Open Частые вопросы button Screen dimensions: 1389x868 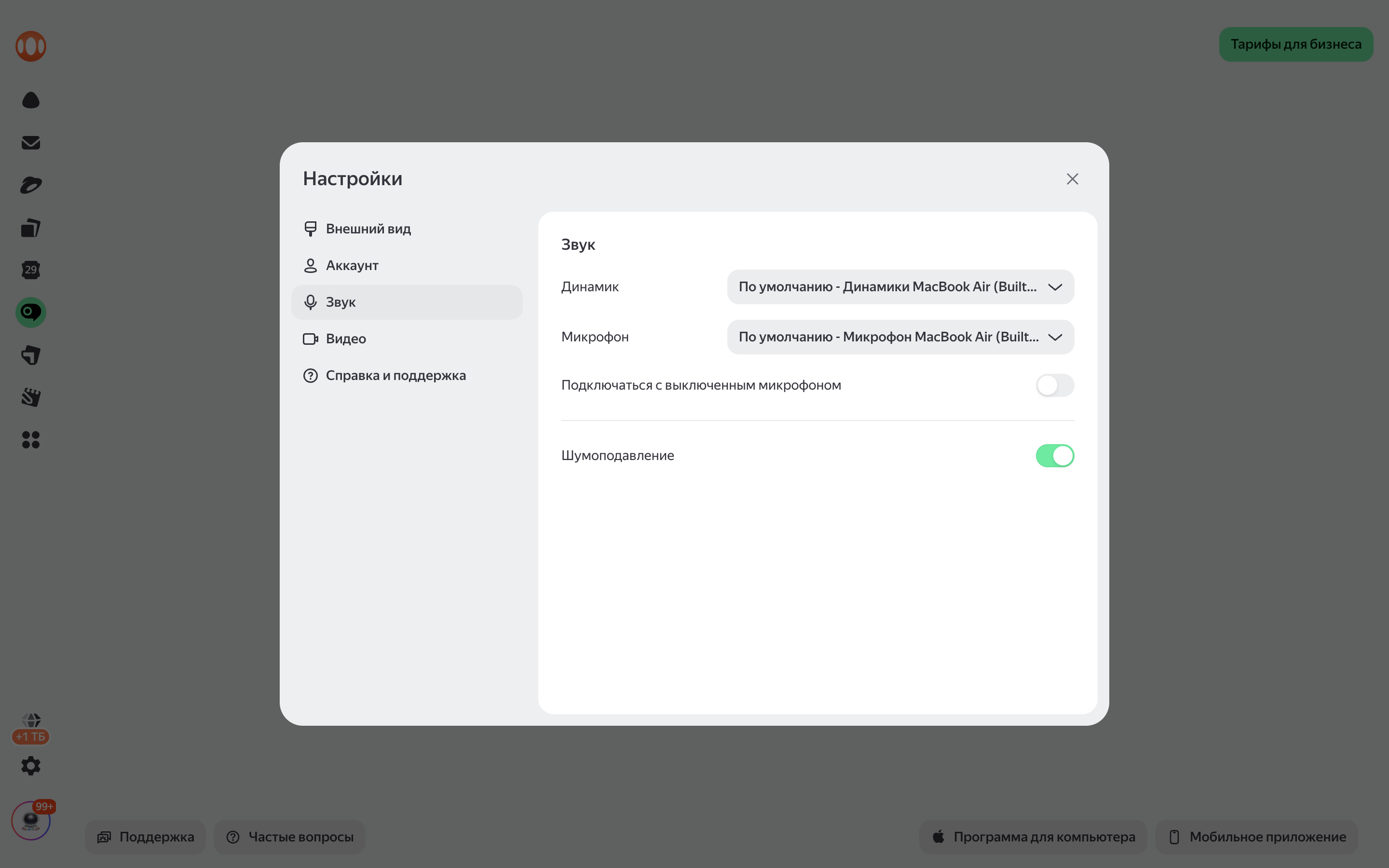[x=290, y=837]
